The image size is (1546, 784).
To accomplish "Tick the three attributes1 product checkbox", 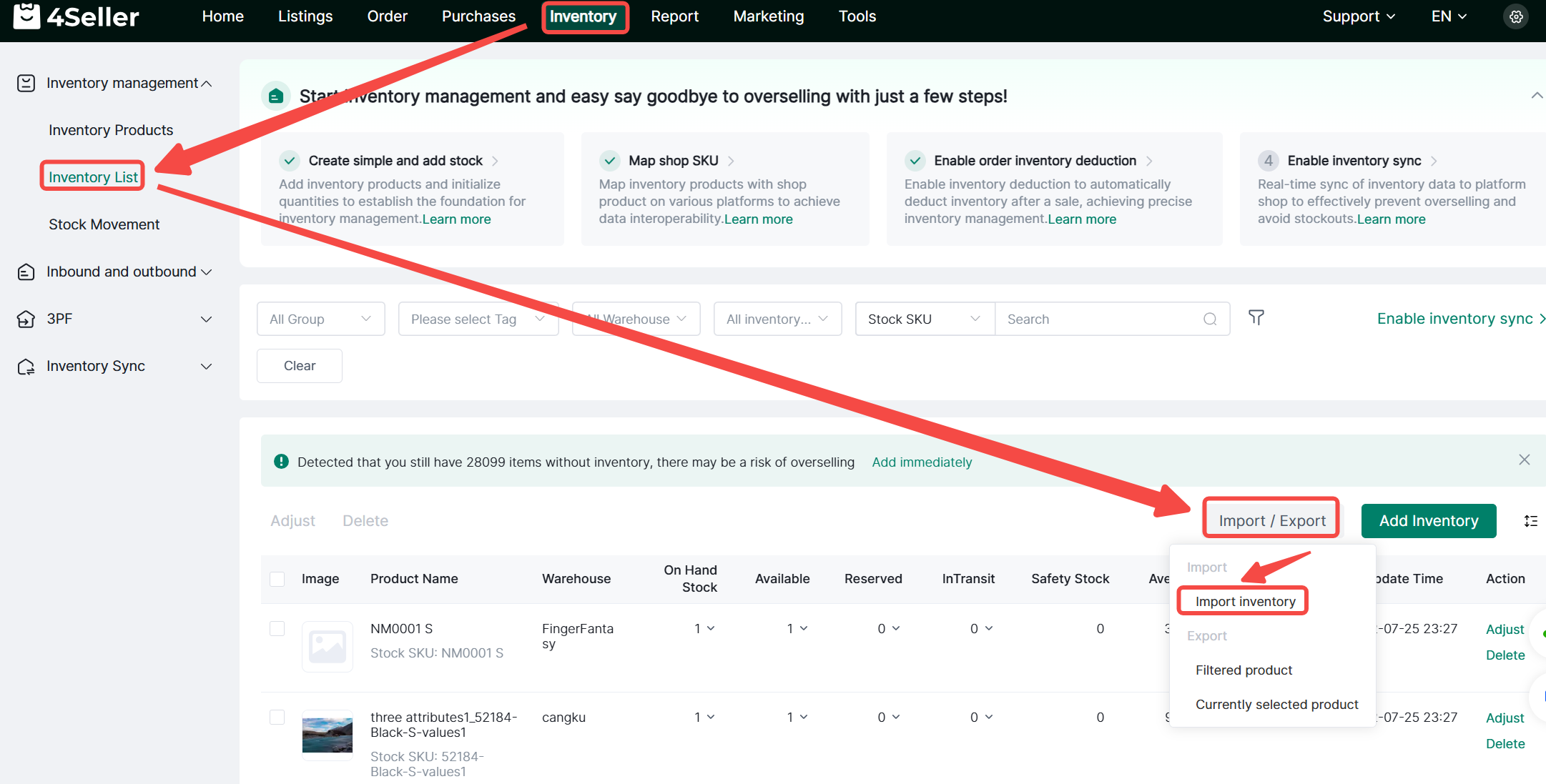I will coord(277,717).
